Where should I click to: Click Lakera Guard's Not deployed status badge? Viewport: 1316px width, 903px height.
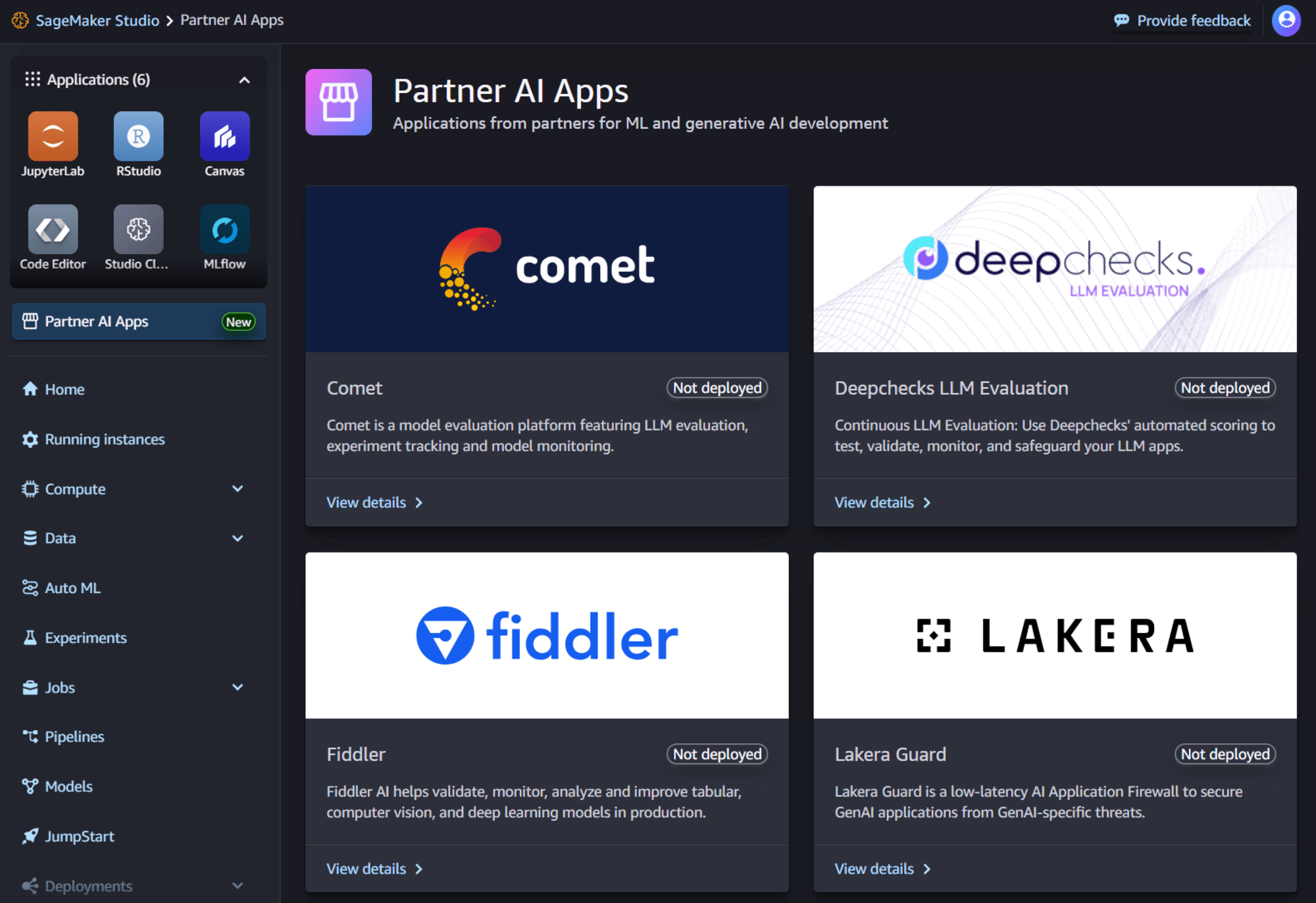tap(1225, 754)
